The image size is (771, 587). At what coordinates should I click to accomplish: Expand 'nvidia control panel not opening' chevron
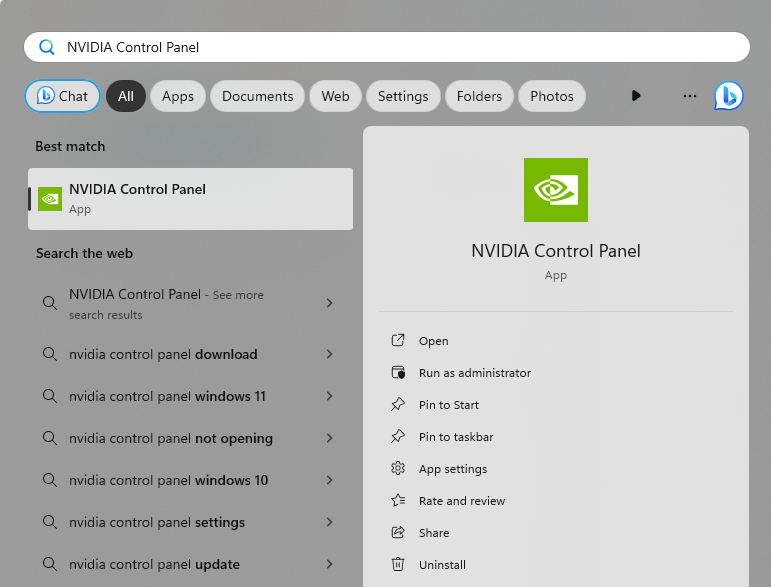click(329, 438)
